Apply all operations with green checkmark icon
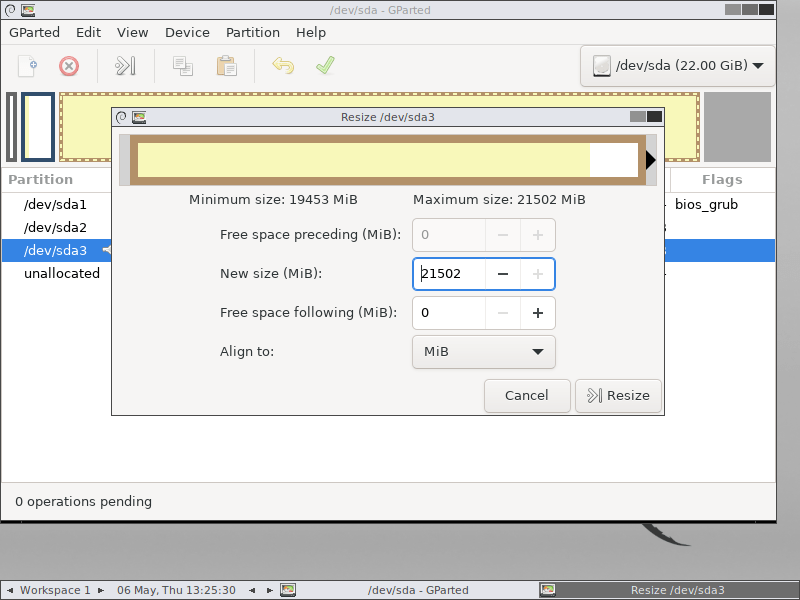Viewport: 800px width, 600px height. coord(322,65)
